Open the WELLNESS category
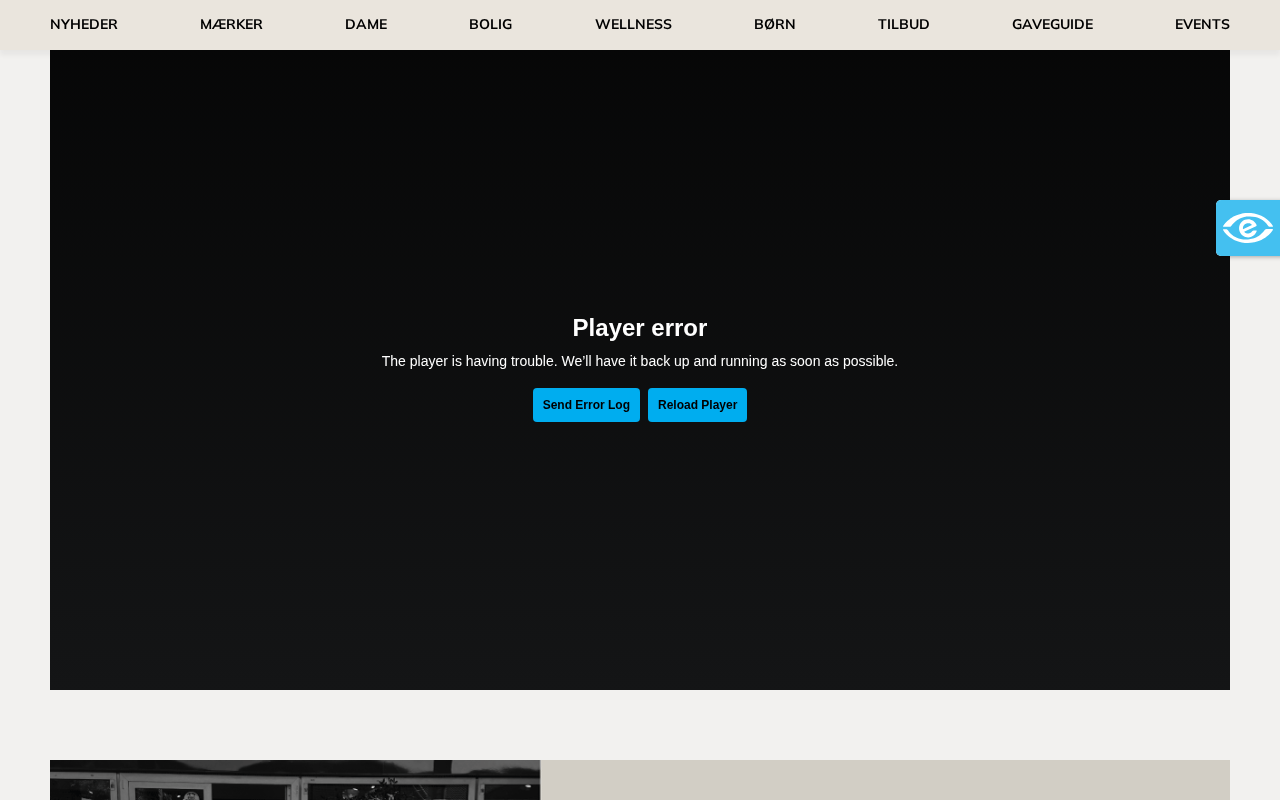 (x=633, y=25)
